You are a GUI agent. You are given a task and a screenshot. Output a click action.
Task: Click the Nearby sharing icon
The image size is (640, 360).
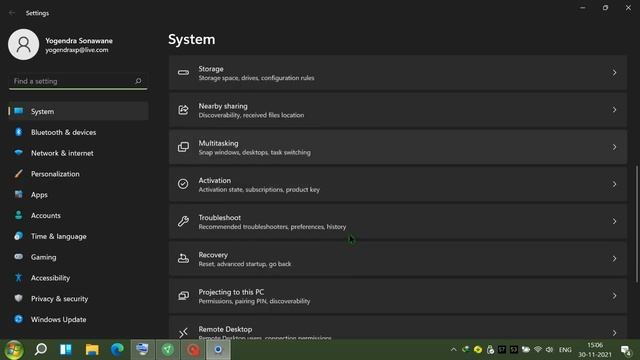[183, 110]
